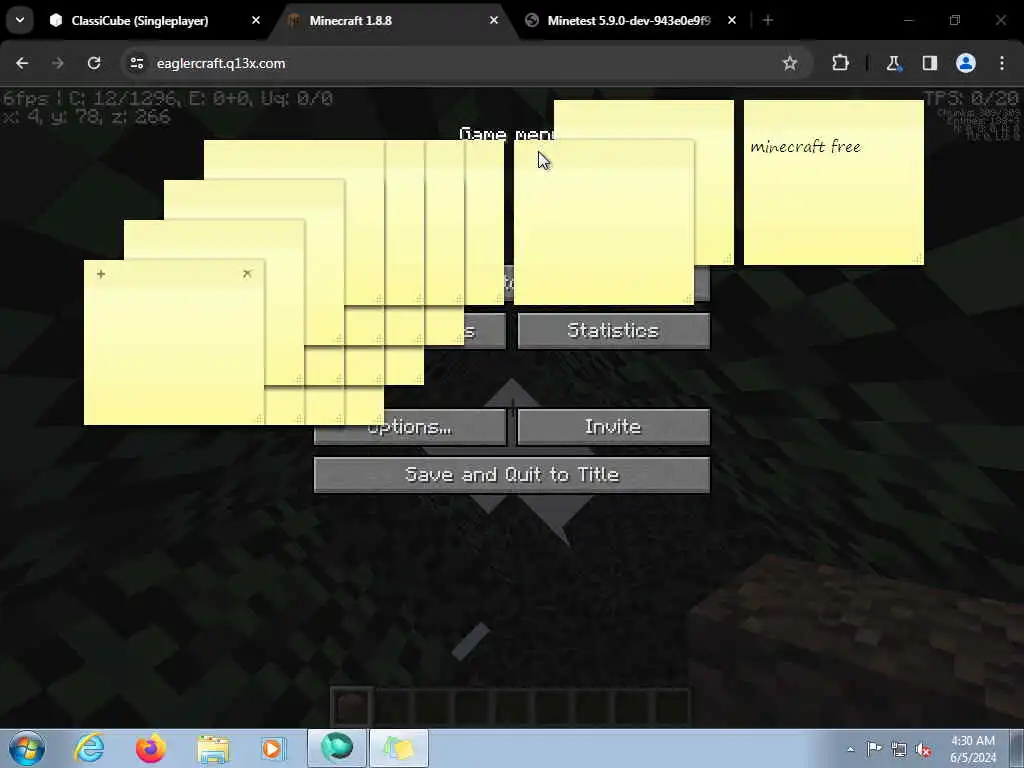Screen dimensions: 1024x768
Task: Go back to previous page
Action: tap(22, 63)
